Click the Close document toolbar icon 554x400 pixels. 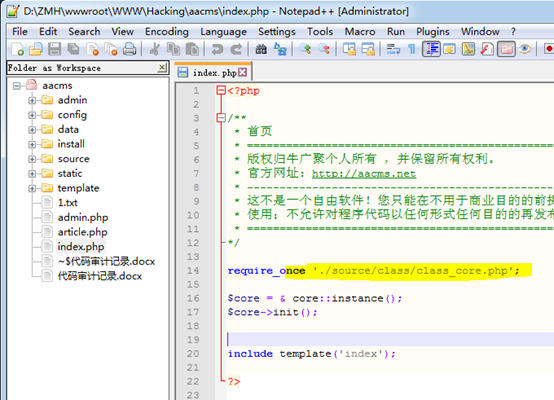point(92,49)
